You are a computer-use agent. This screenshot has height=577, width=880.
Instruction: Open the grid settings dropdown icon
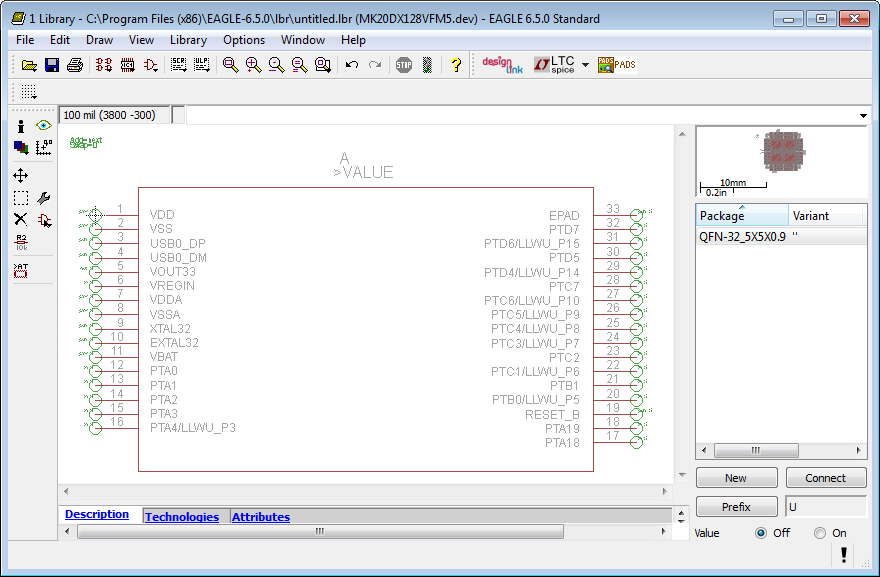click(29, 91)
